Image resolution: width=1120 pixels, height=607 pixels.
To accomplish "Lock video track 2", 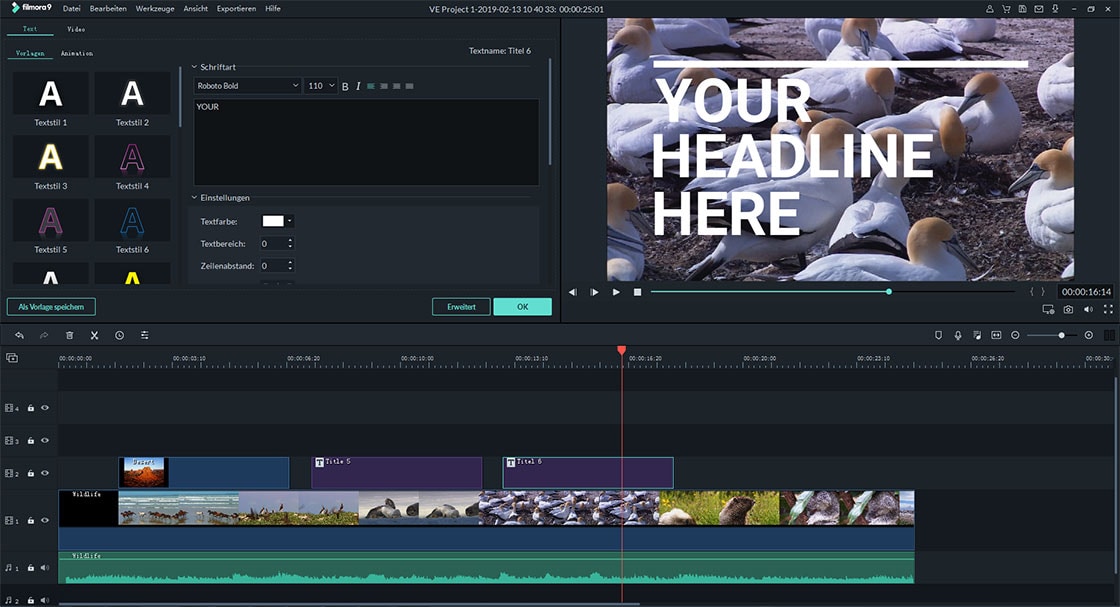I will 31,473.
